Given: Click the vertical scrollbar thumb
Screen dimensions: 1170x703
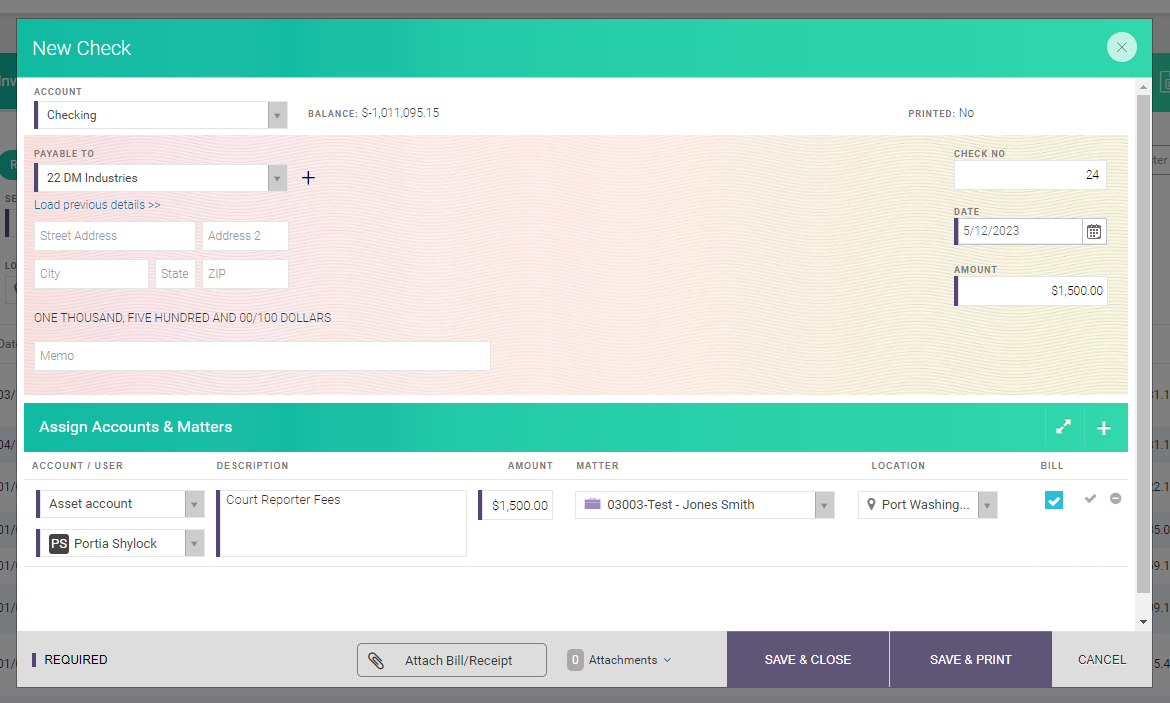Looking at the screenshot, I should coord(1143,343).
